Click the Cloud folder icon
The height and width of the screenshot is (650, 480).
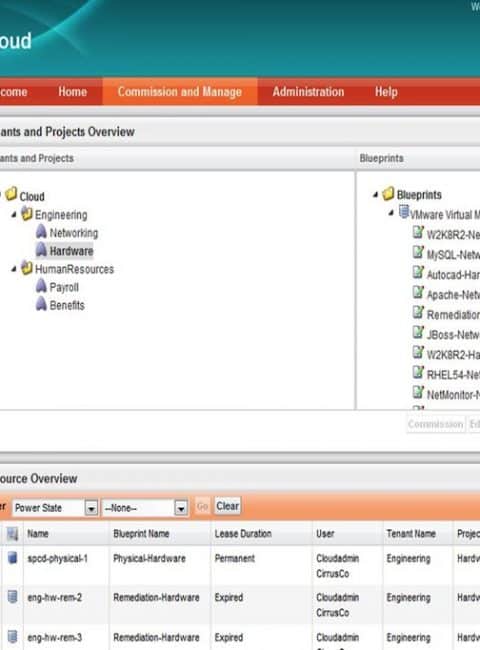11,194
